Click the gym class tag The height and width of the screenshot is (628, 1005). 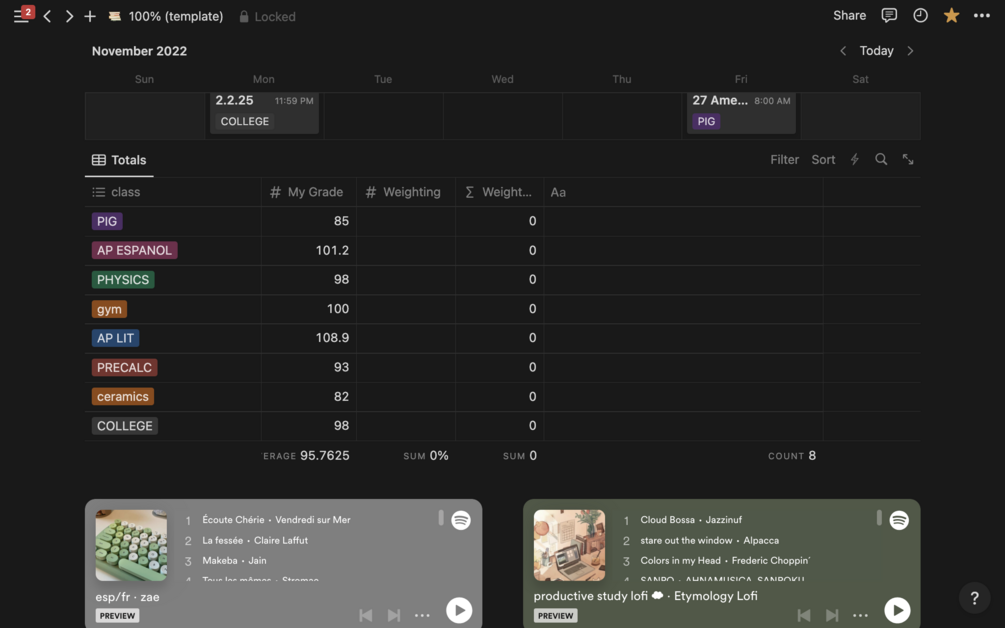point(109,310)
